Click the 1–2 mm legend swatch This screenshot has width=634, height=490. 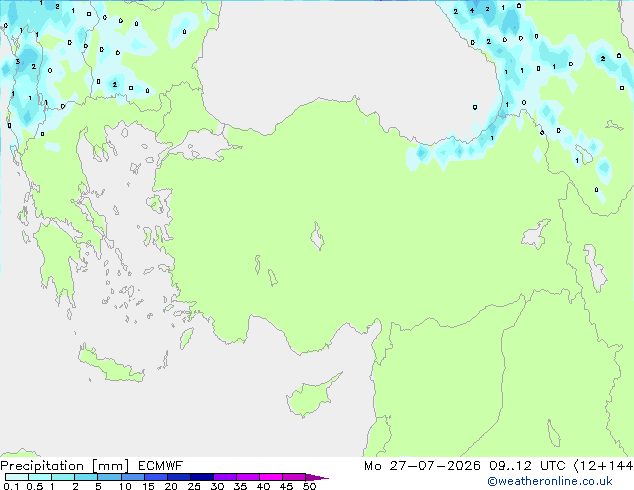(63, 477)
